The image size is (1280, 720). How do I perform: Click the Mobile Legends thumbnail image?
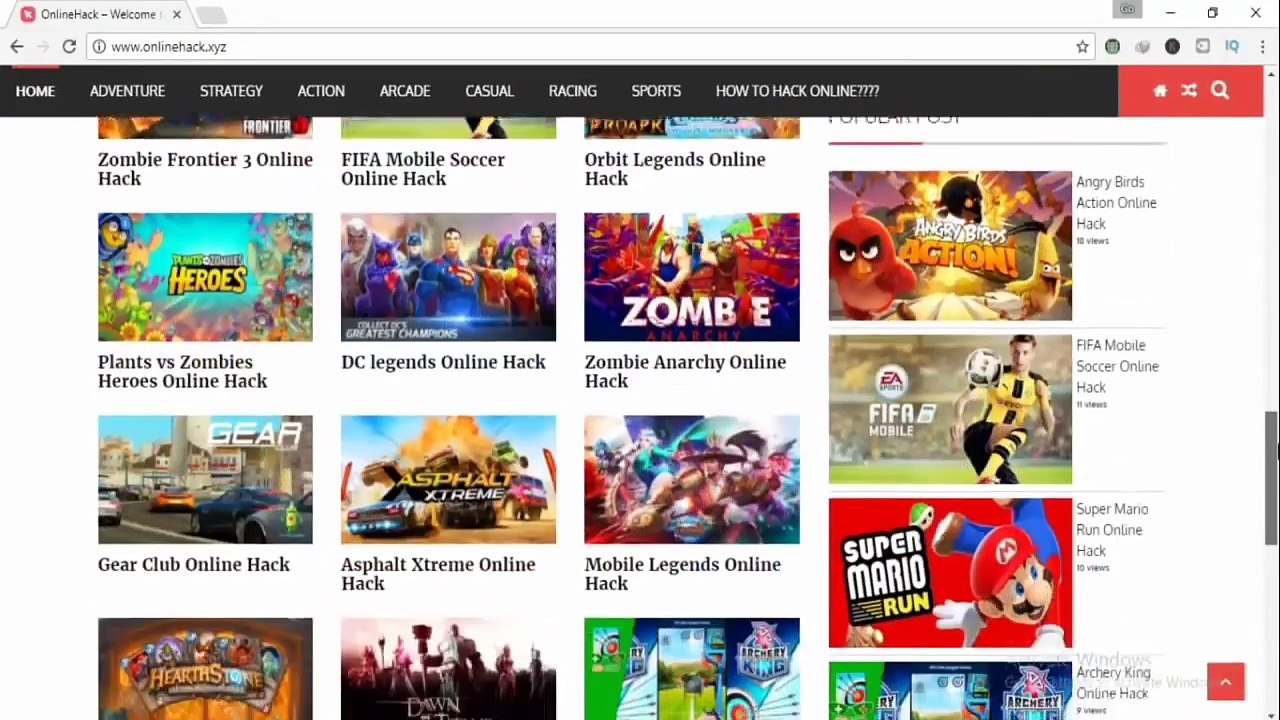[x=692, y=480]
